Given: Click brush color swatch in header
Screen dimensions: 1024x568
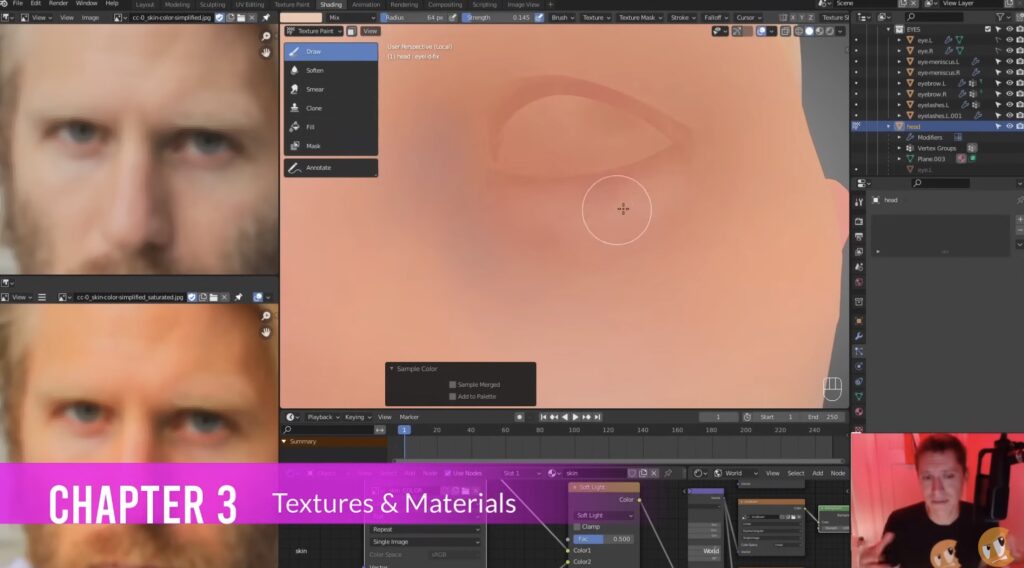Looking at the screenshot, I should pos(301,18).
